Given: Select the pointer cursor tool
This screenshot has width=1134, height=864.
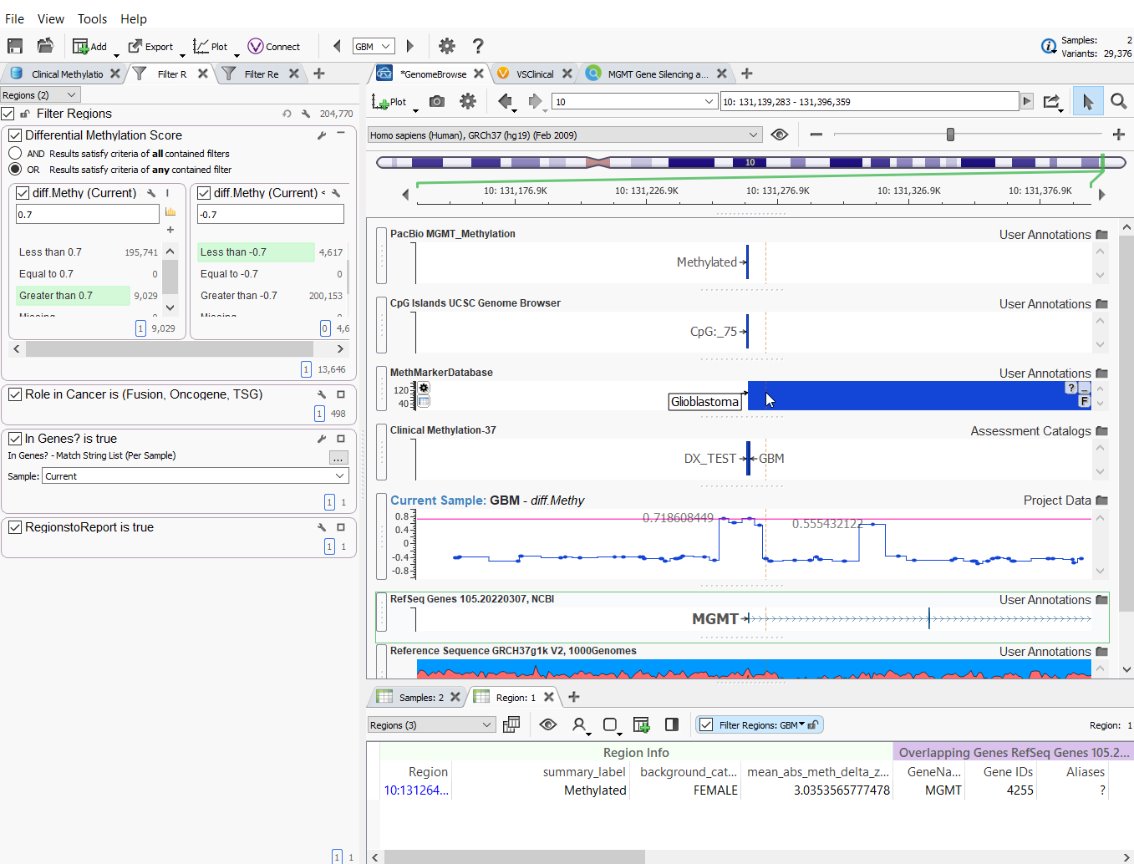Looking at the screenshot, I should pos(1088,102).
